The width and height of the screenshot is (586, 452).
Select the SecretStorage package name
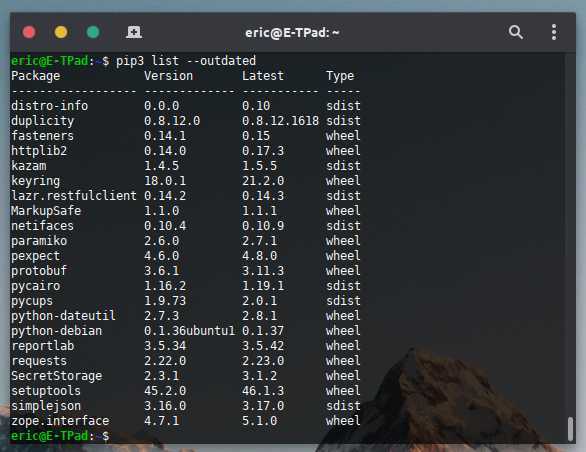click(56, 376)
